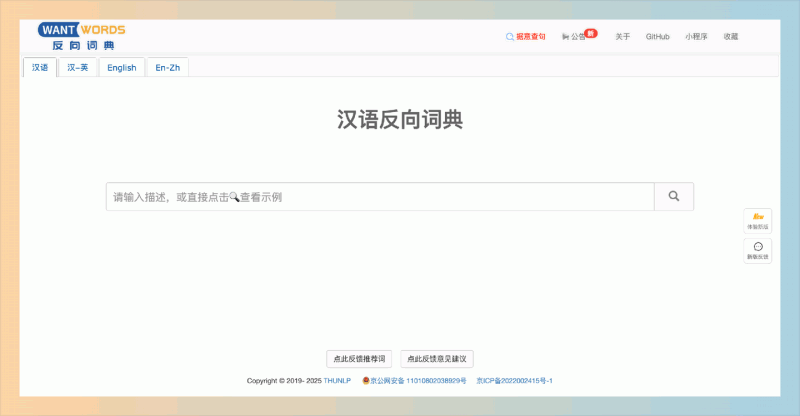Open the 京公网安备 registration link
The width and height of the screenshot is (800, 416).
tap(414, 381)
